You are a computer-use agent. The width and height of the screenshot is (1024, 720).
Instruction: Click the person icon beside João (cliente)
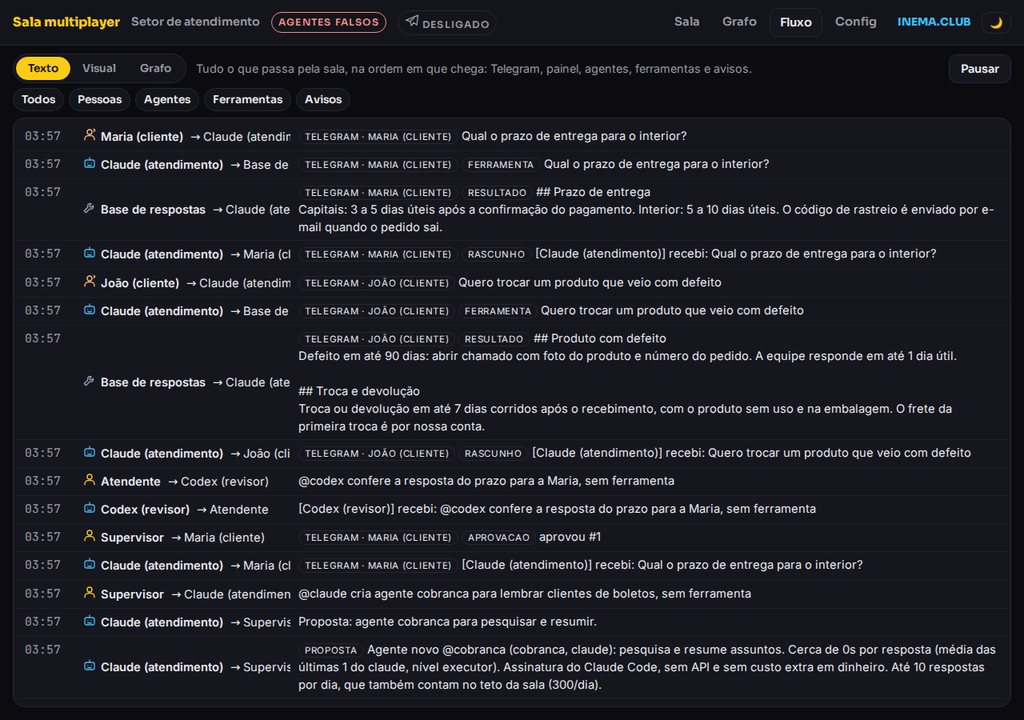(89, 282)
